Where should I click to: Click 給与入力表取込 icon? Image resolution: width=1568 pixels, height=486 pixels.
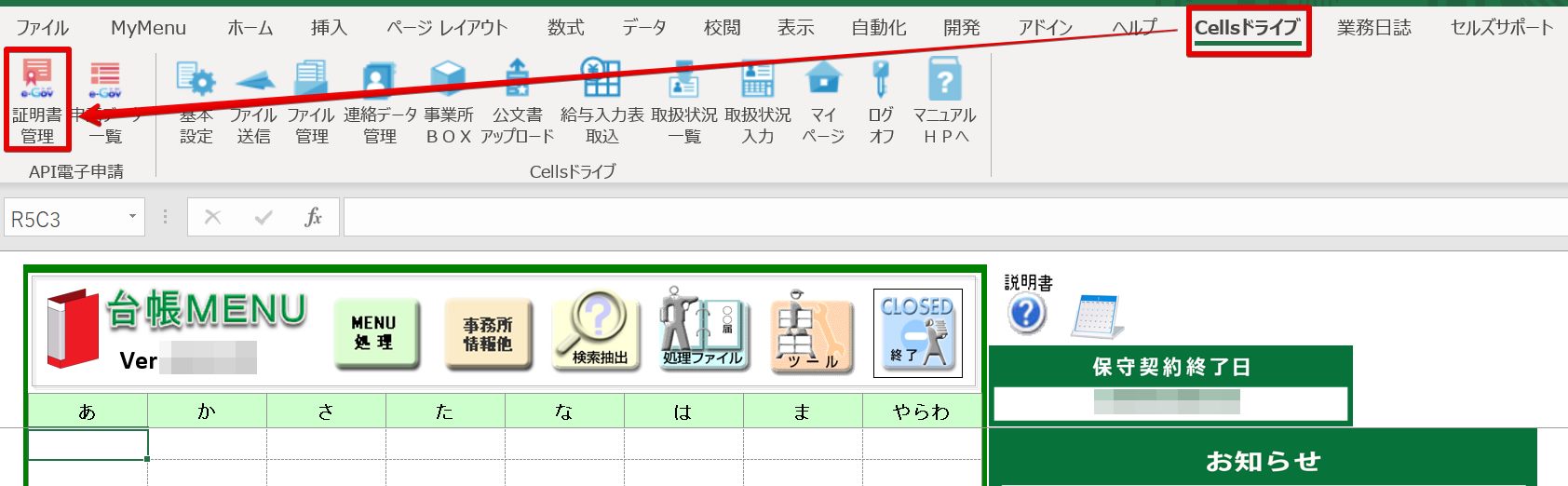coord(602,101)
